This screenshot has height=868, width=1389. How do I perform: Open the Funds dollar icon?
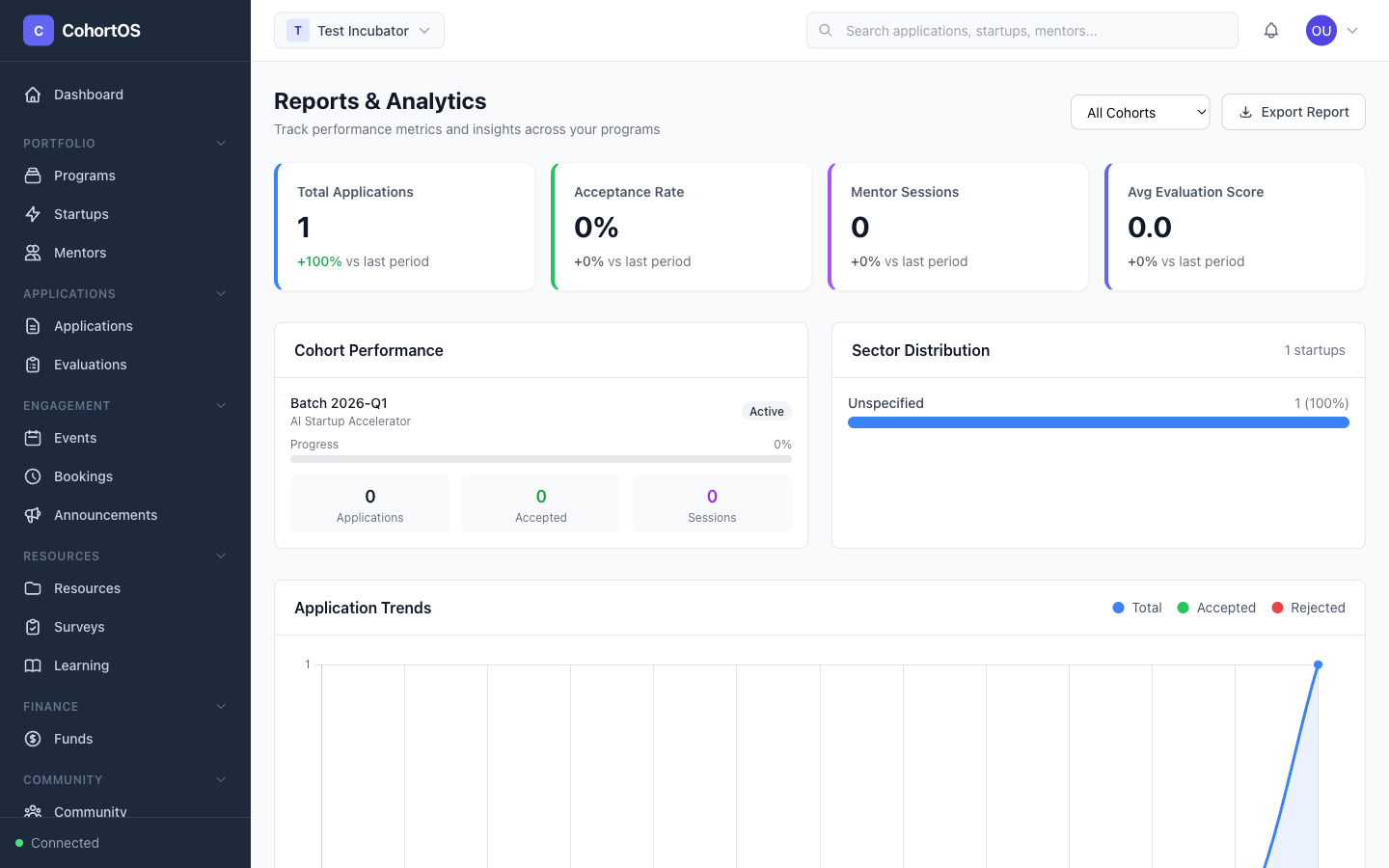33,738
